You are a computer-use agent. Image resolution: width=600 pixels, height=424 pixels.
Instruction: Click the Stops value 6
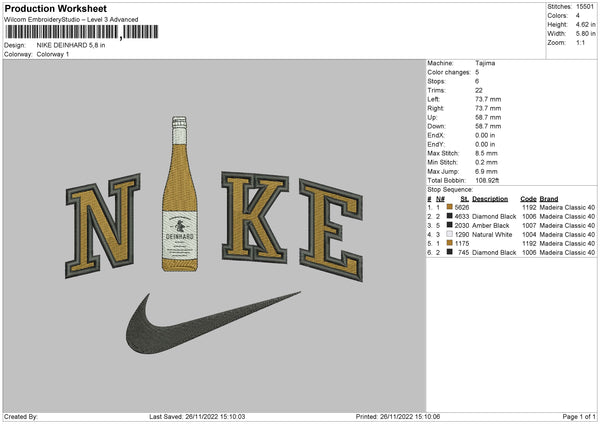(477, 81)
